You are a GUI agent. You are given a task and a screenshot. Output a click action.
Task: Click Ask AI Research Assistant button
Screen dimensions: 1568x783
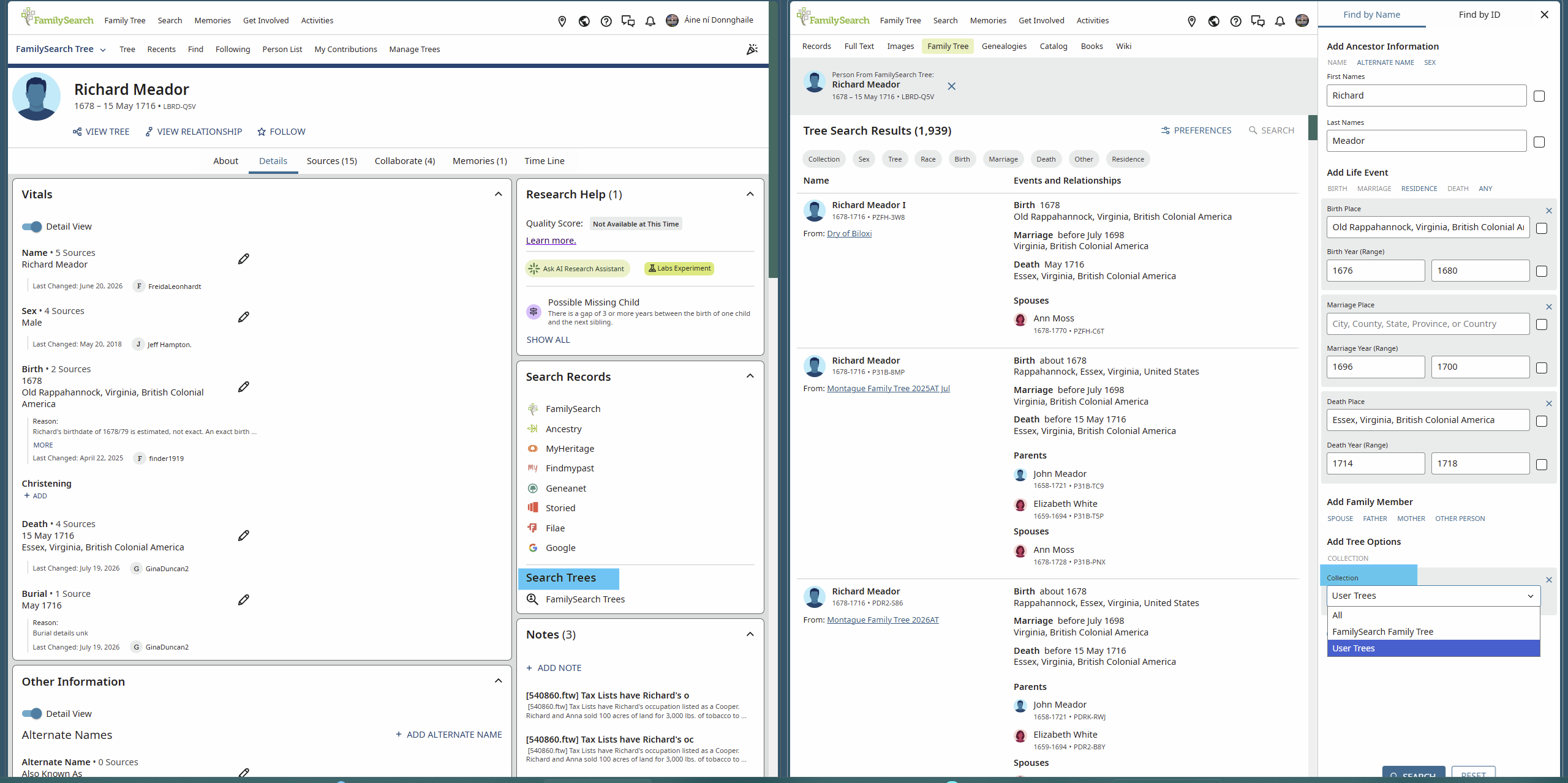(x=577, y=269)
